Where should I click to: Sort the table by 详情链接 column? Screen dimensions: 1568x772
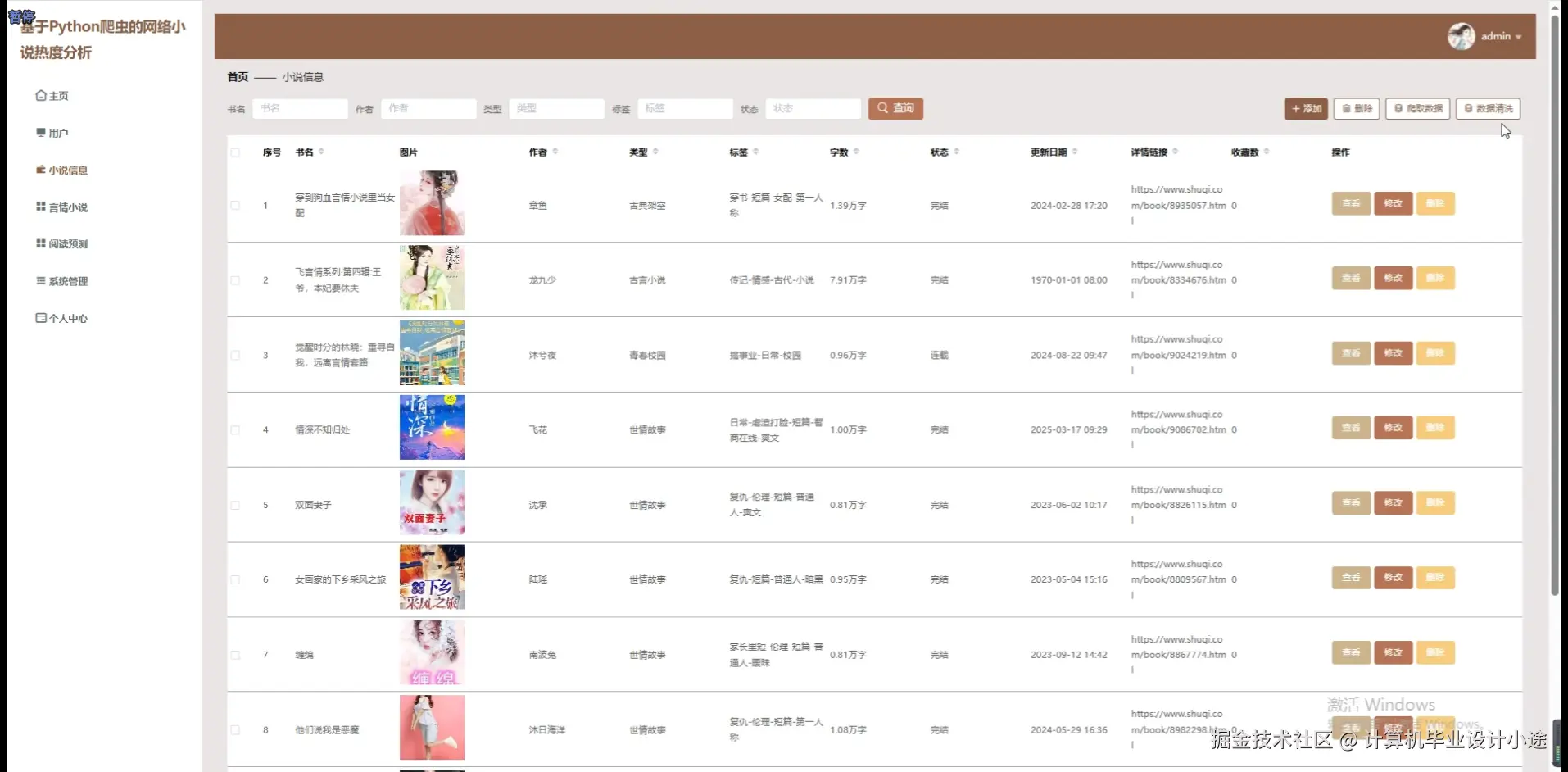point(1175,152)
